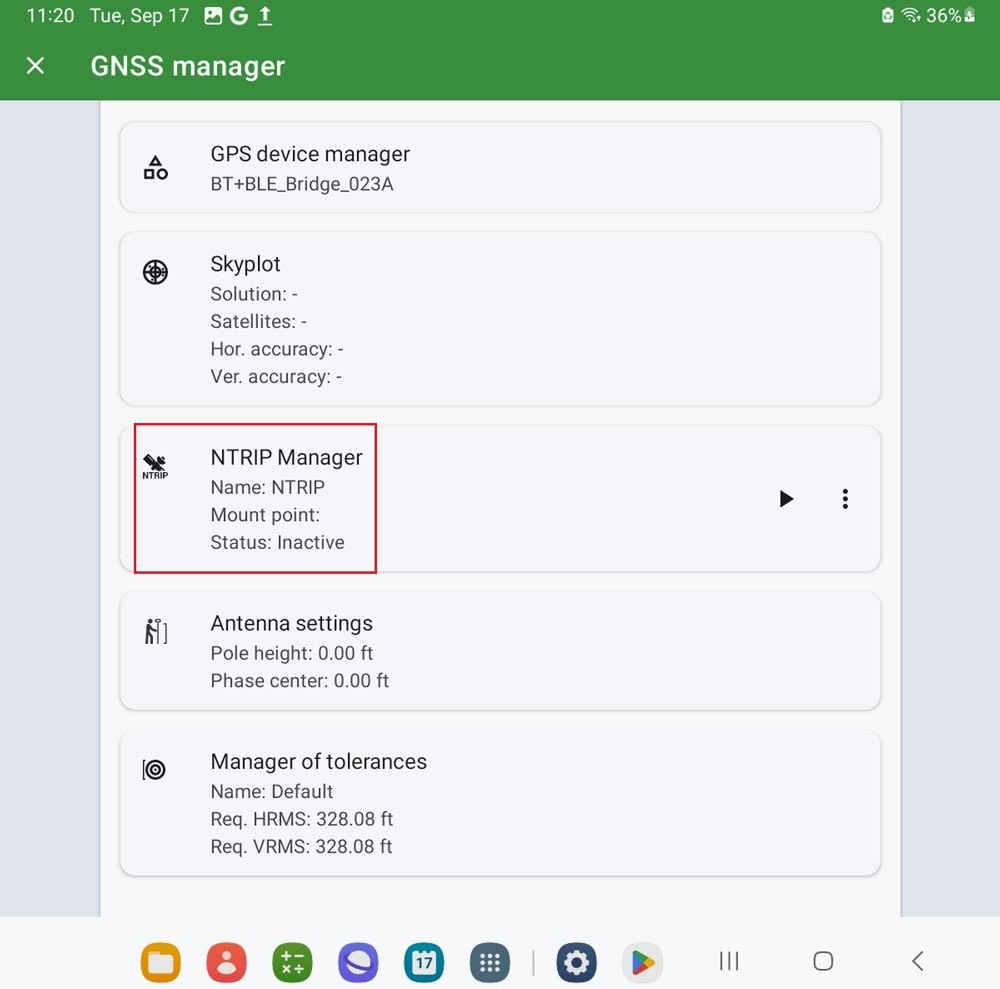Viewport: 1000px width, 989px height.
Task: Open the Calendar app in taskbar
Action: click(424, 962)
